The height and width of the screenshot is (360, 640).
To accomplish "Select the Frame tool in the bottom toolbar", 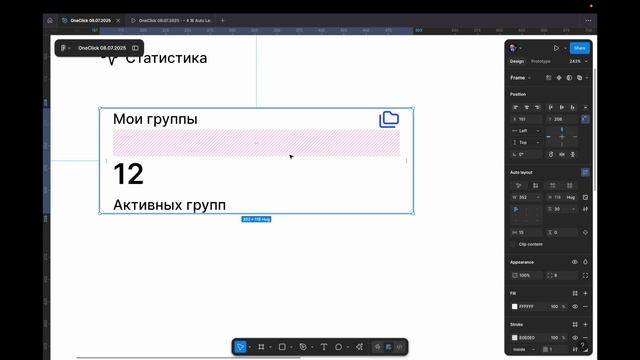I will (261, 347).
